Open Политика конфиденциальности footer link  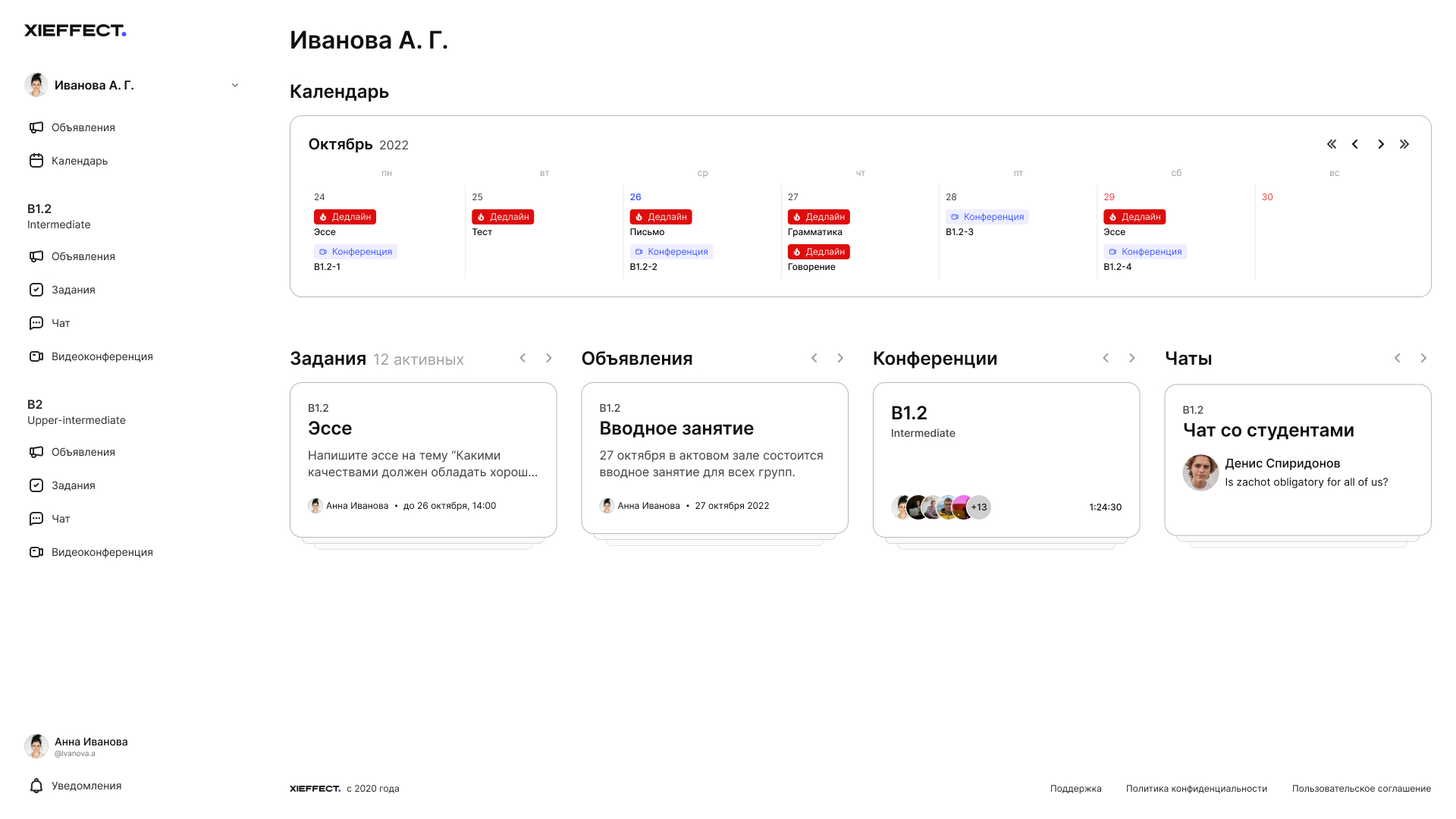click(x=1197, y=789)
